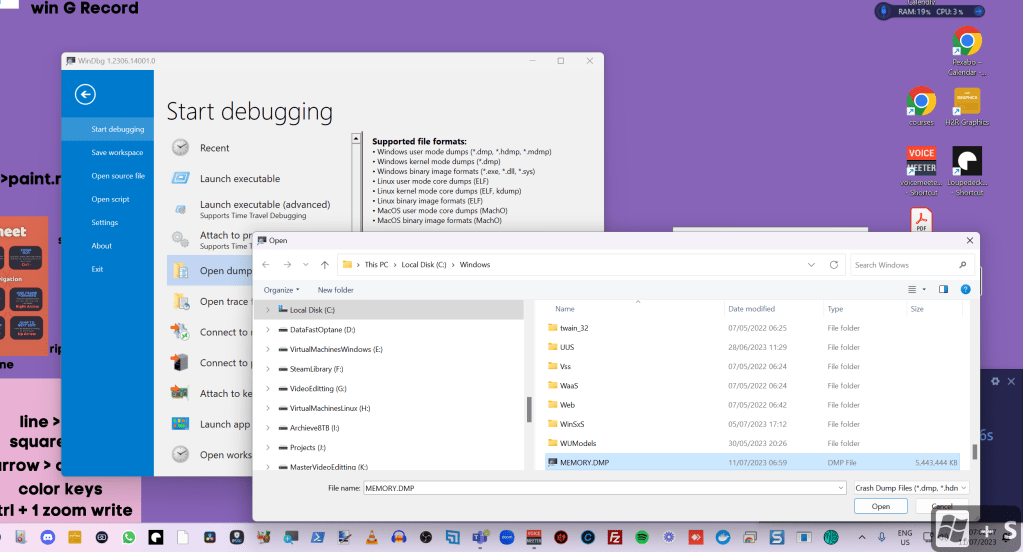Select About in WinDbg sidebar
Screen dimensions: 1023x552
pyautogui.click(x=108, y=246)
